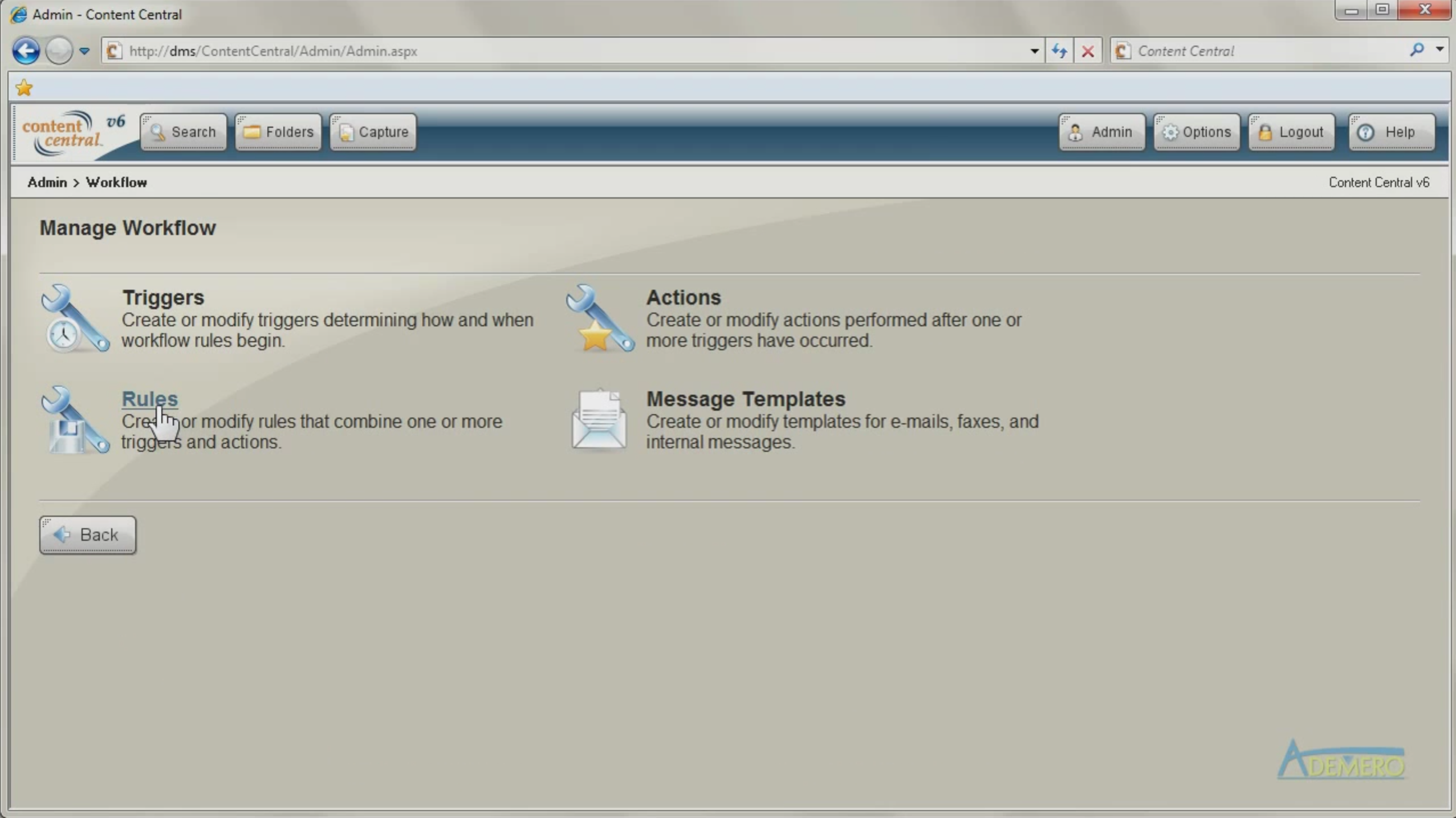Click the Internet Explorer icon in title bar
Image resolution: width=1456 pixels, height=818 pixels.
[x=18, y=14]
